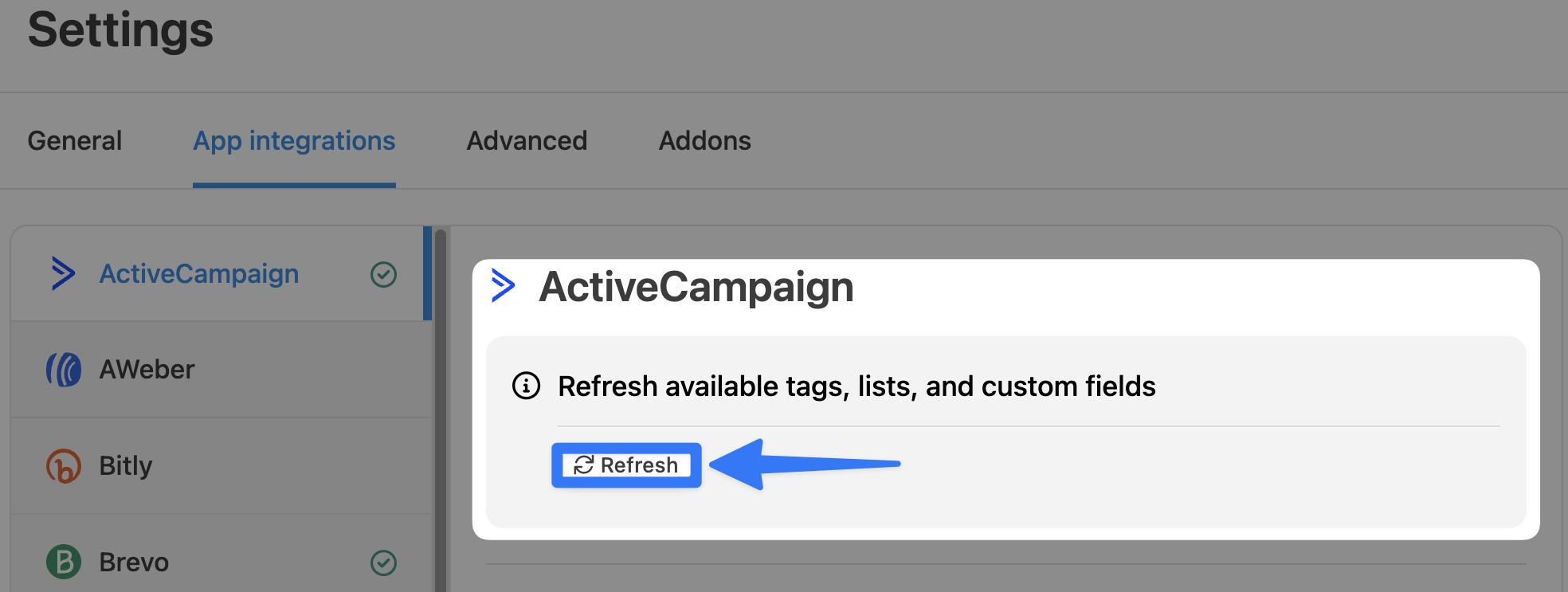Click Brevo's connected checkmark icon
Screen dimensions: 1568x592
click(x=383, y=563)
